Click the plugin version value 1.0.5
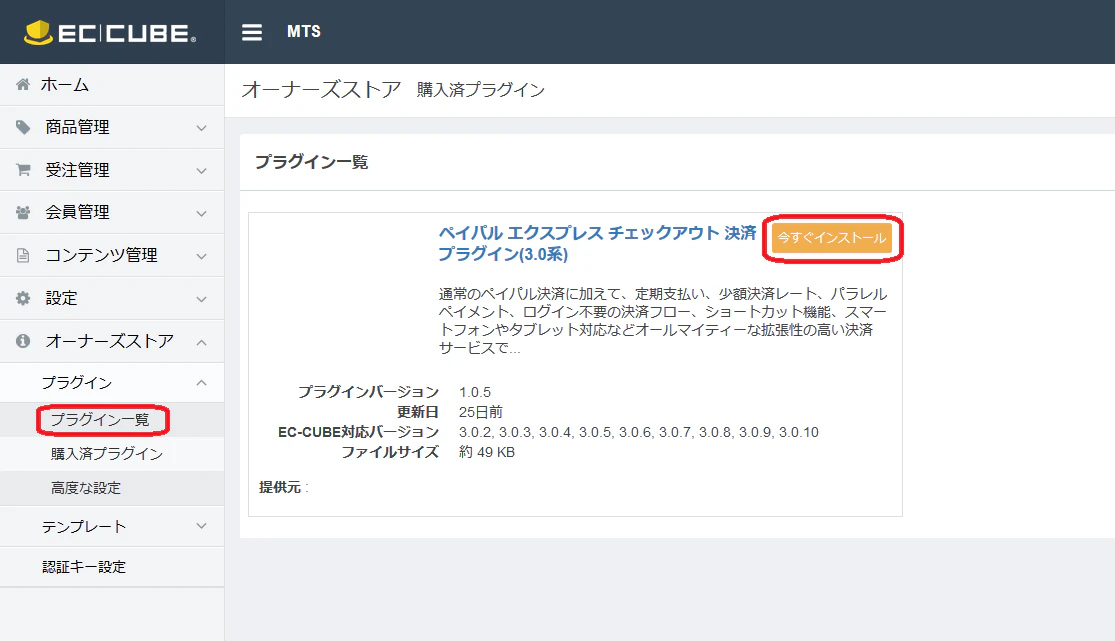This screenshot has width=1115, height=641. [x=475, y=392]
